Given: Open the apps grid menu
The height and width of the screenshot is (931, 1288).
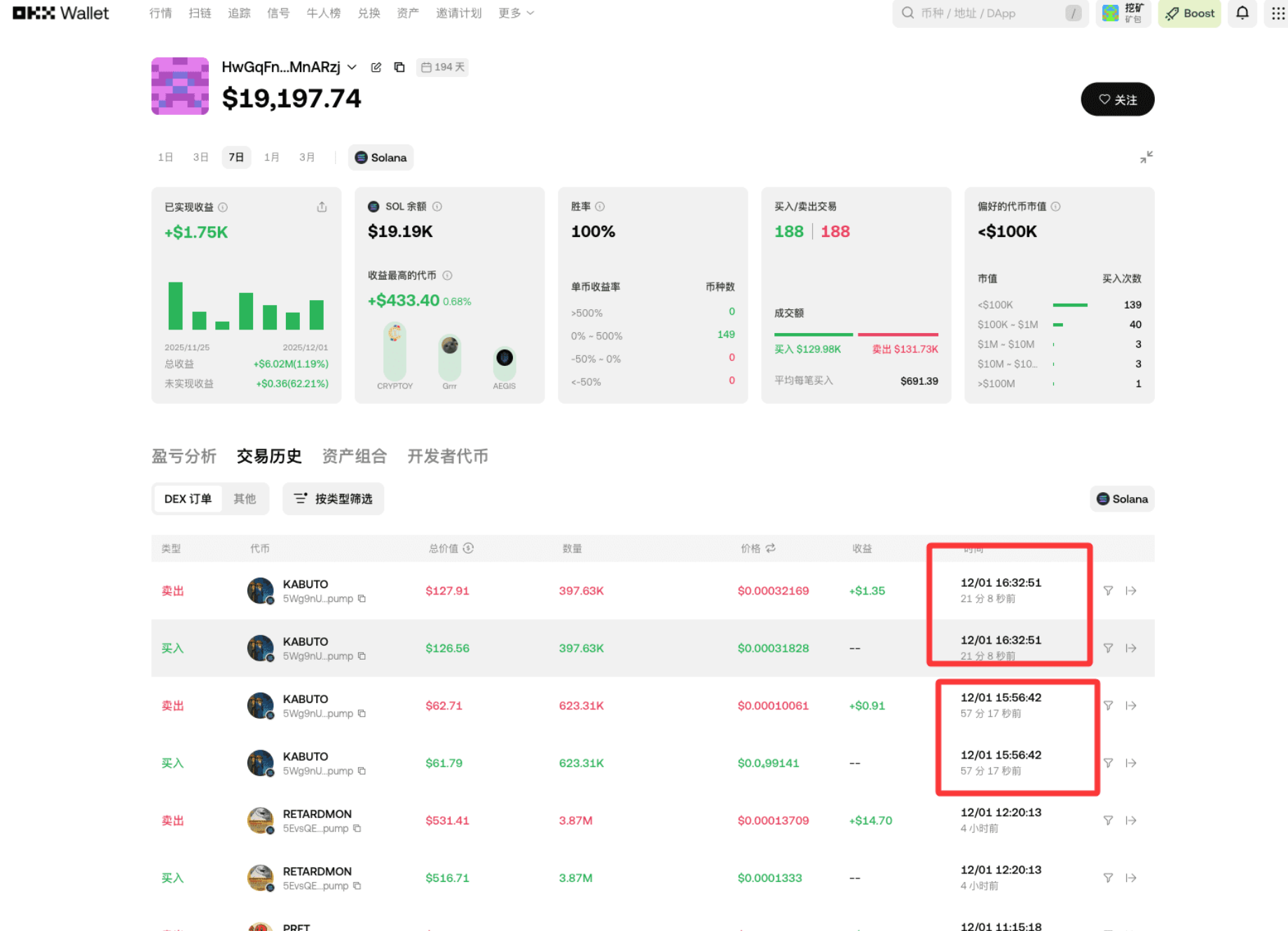Looking at the screenshot, I should click(x=1278, y=13).
